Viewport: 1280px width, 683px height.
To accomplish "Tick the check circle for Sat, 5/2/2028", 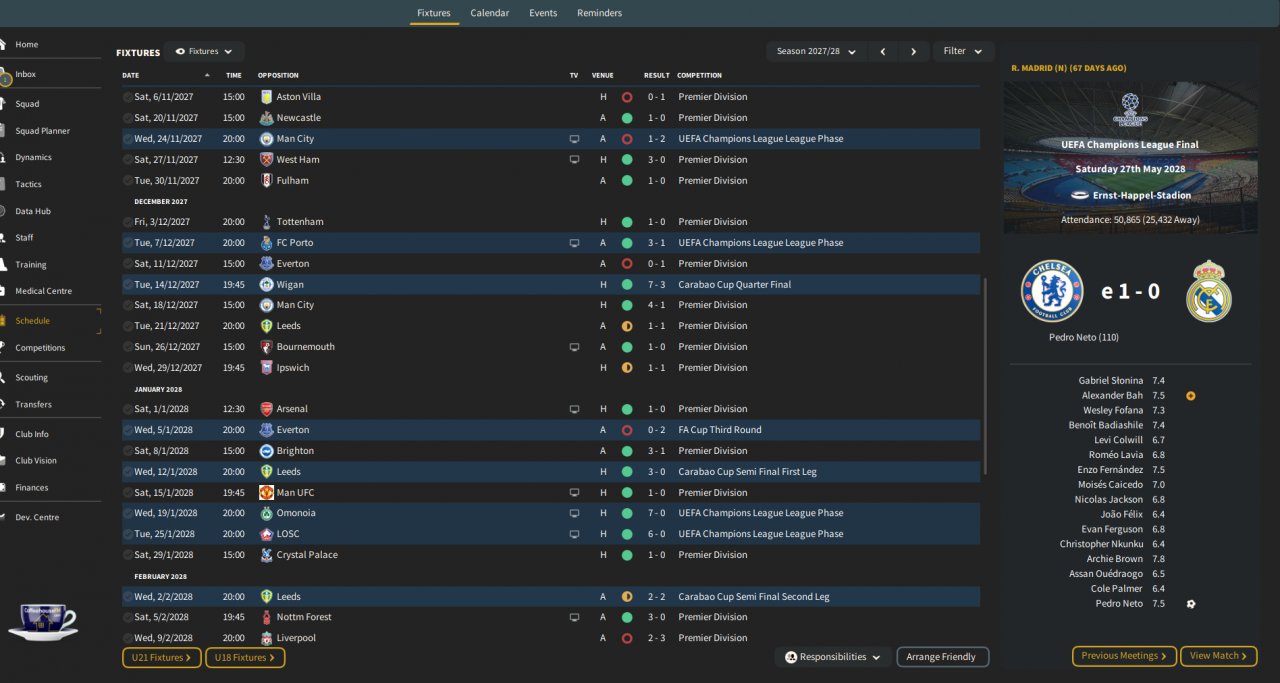I will tap(127, 617).
